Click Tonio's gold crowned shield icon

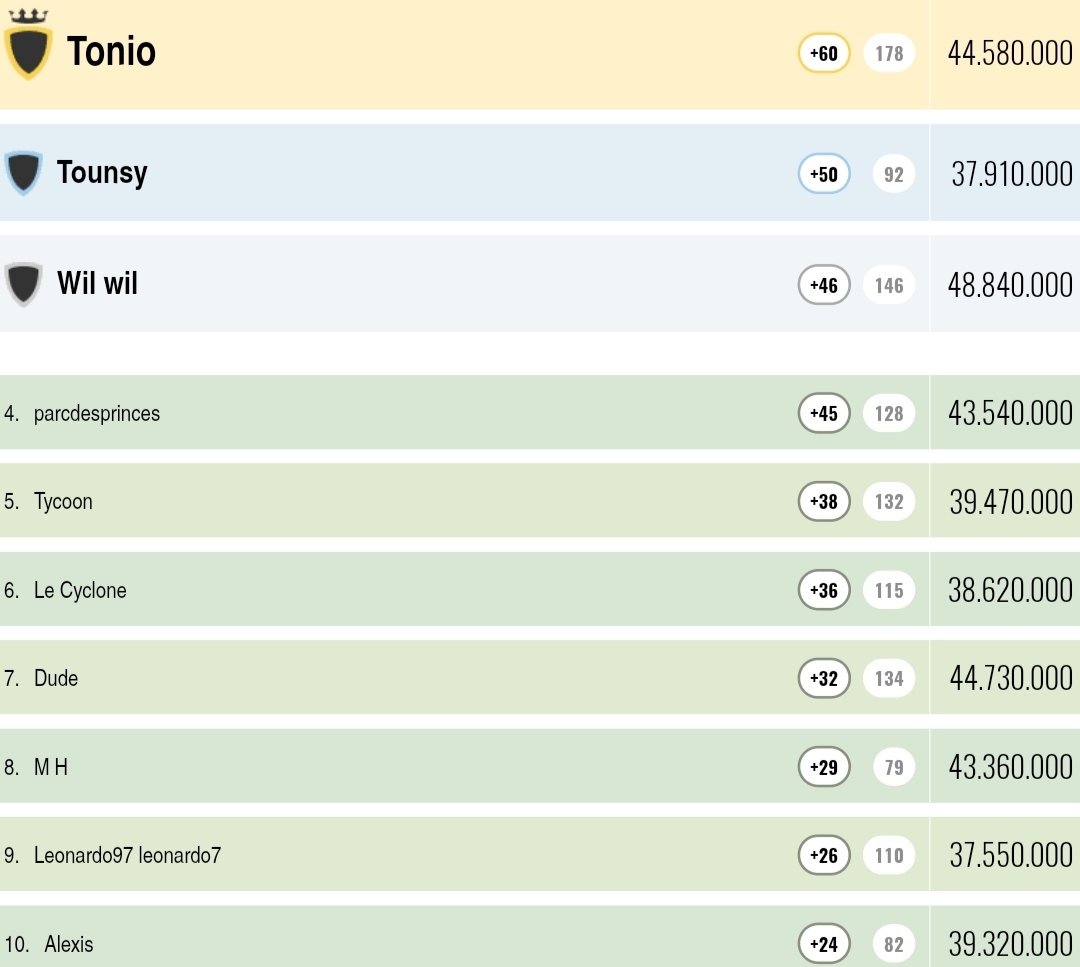point(28,48)
